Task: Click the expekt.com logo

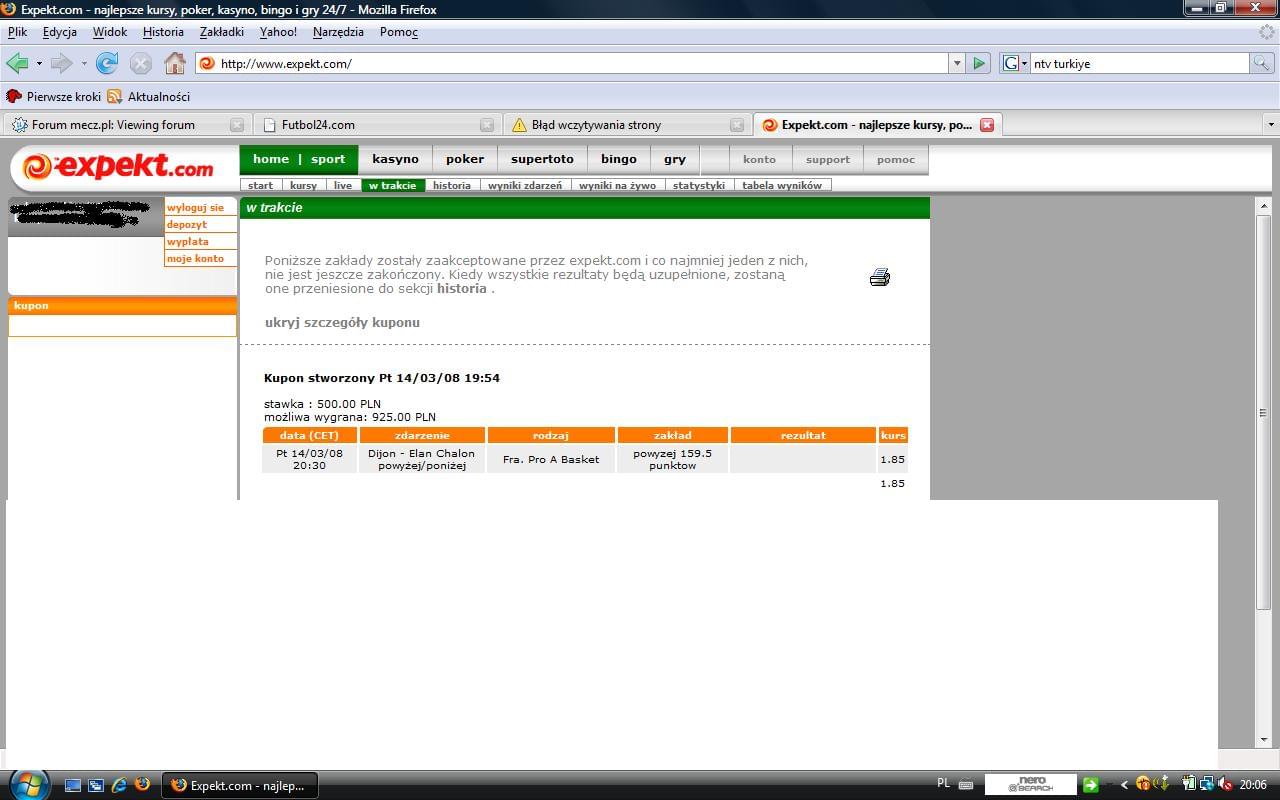Action: [x=118, y=166]
